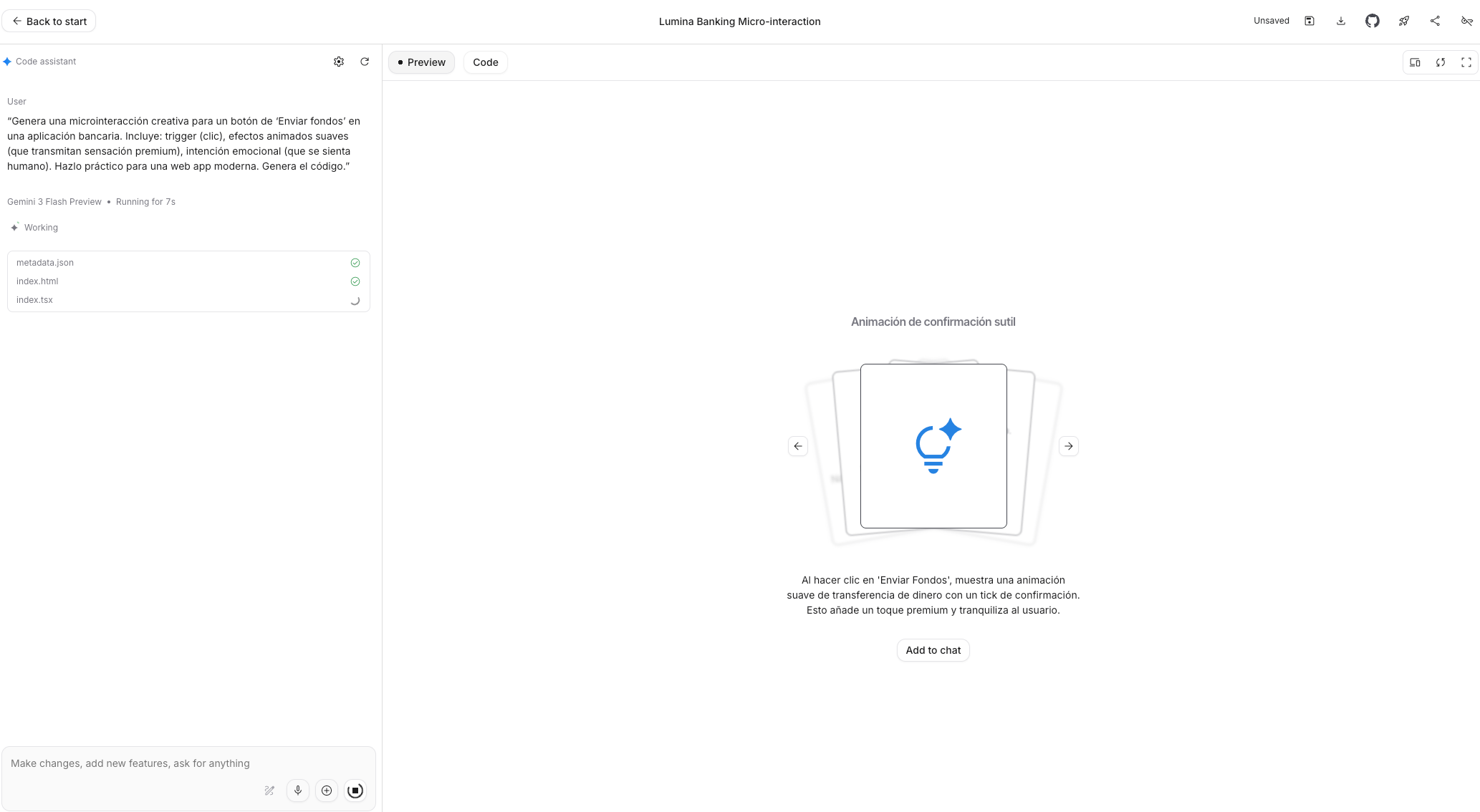
Task: Toggle the device preview mode icon
Action: [x=1415, y=62]
